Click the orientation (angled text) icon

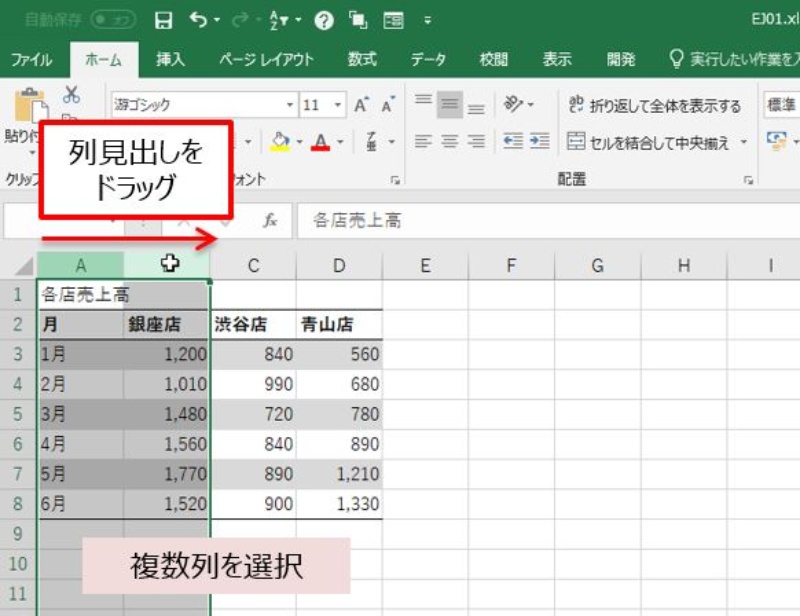[514, 105]
